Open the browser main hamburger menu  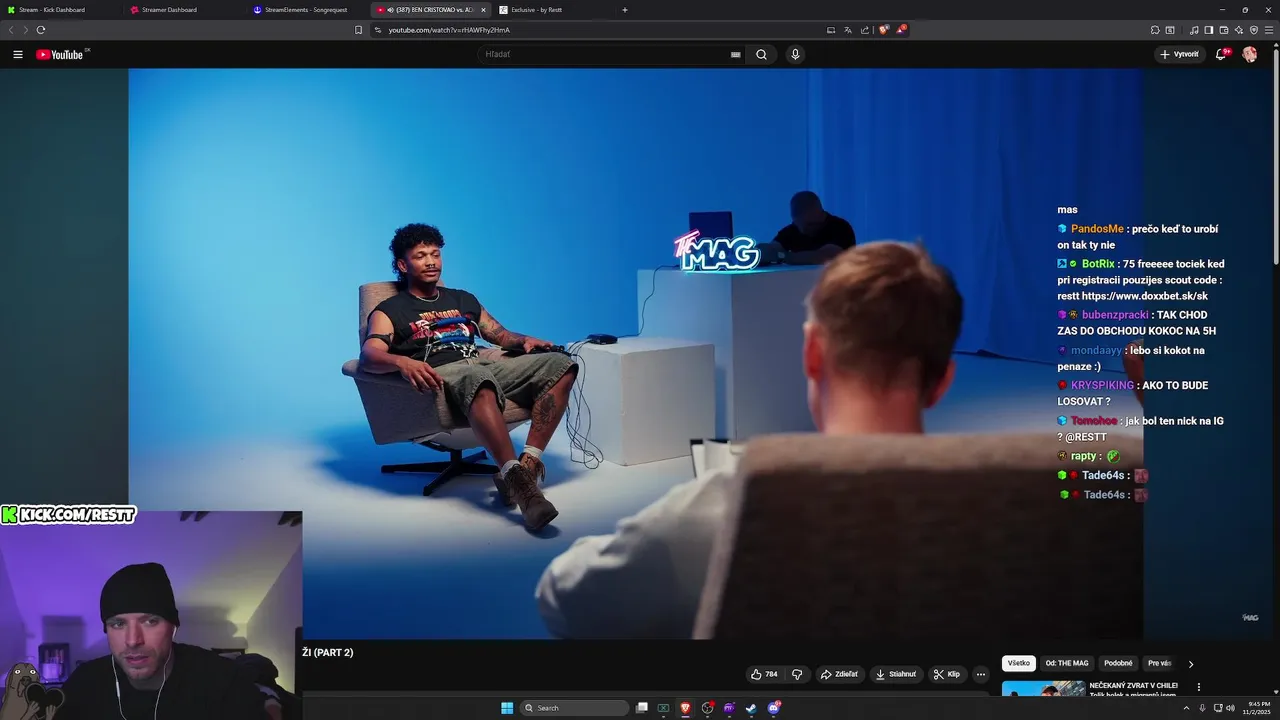click(x=1270, y=30)
